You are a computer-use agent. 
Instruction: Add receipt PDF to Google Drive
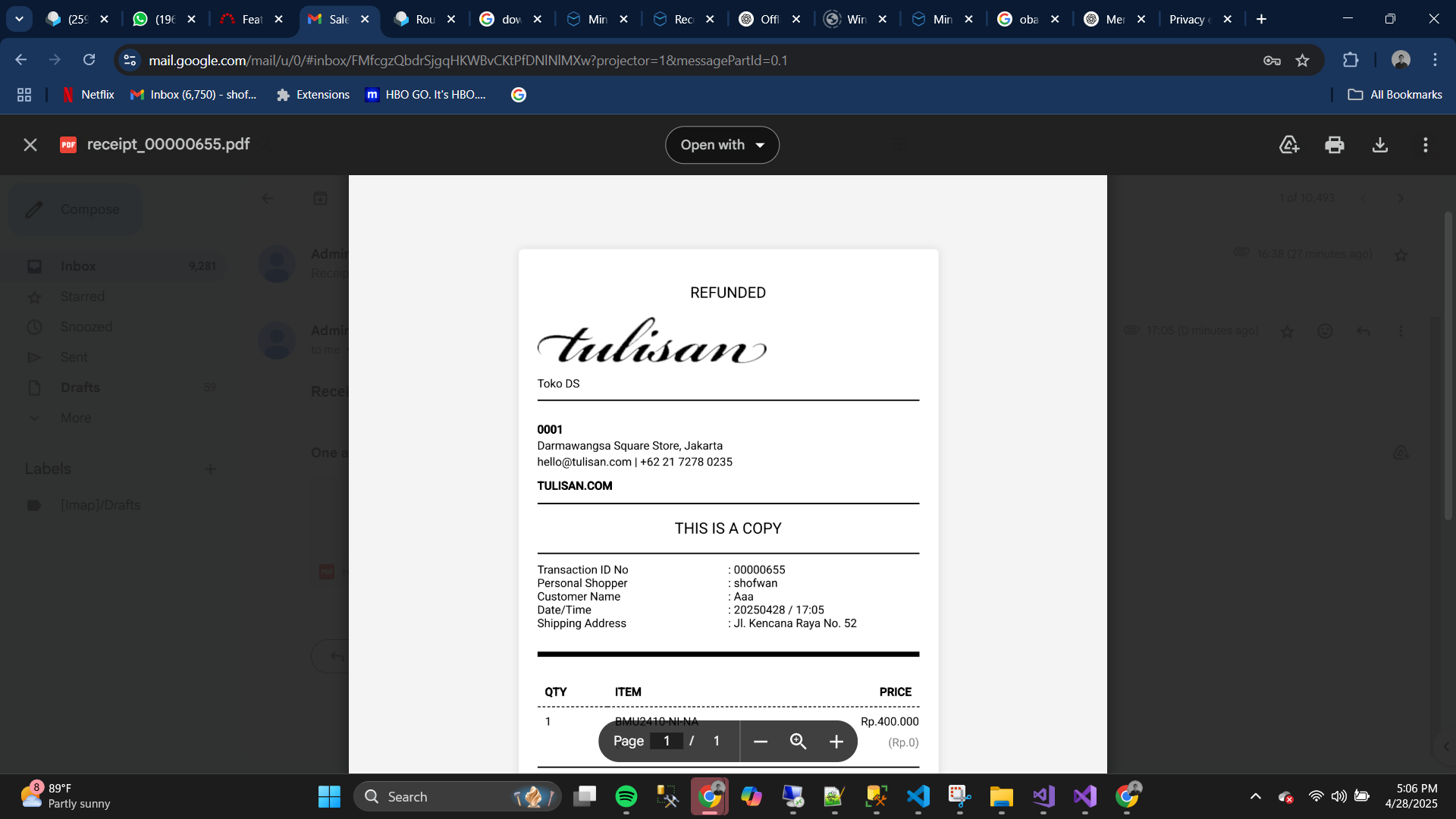click(x=1289, y=145)
